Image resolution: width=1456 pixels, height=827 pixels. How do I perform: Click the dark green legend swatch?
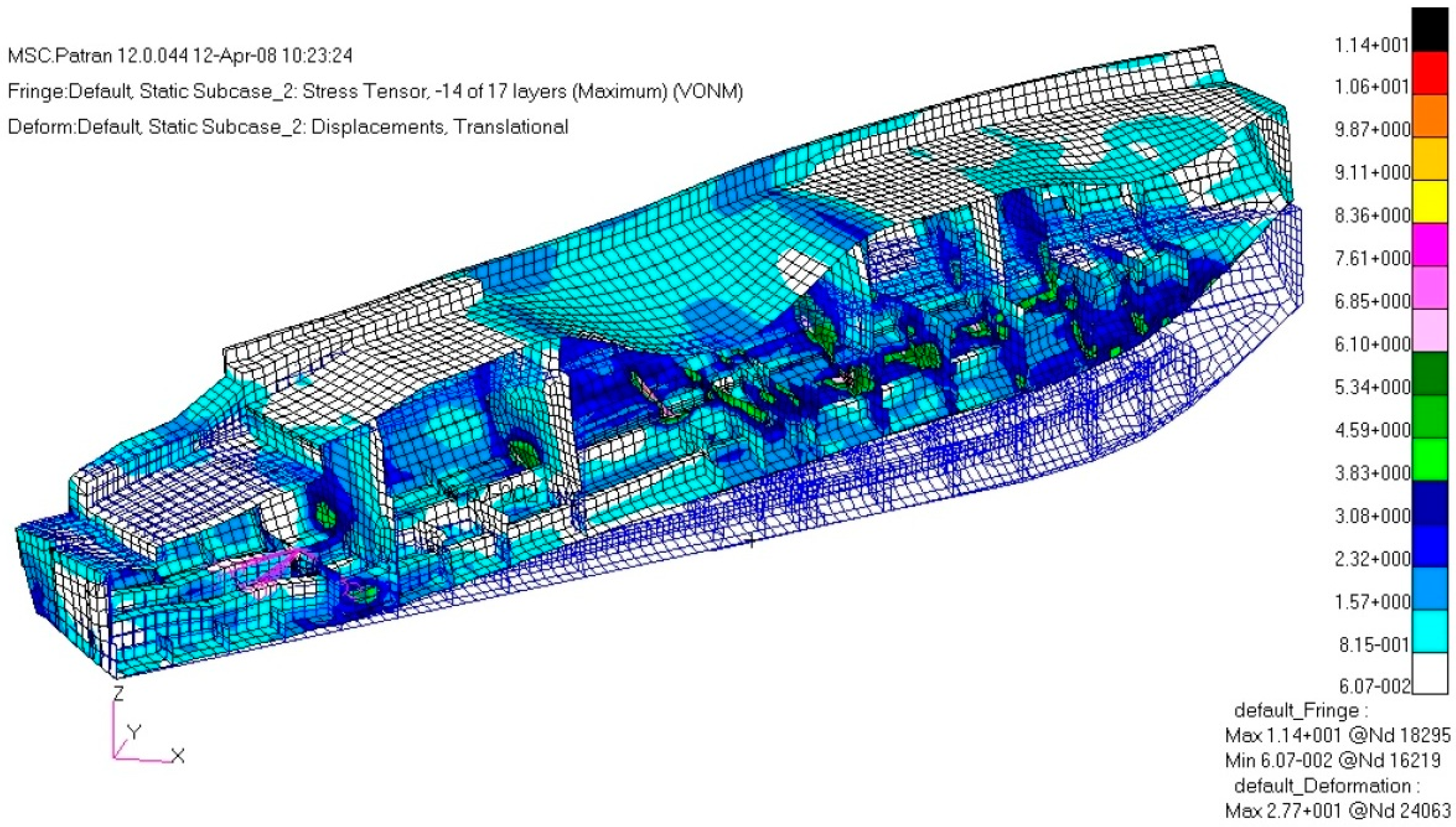click(x=1429, y=374)
